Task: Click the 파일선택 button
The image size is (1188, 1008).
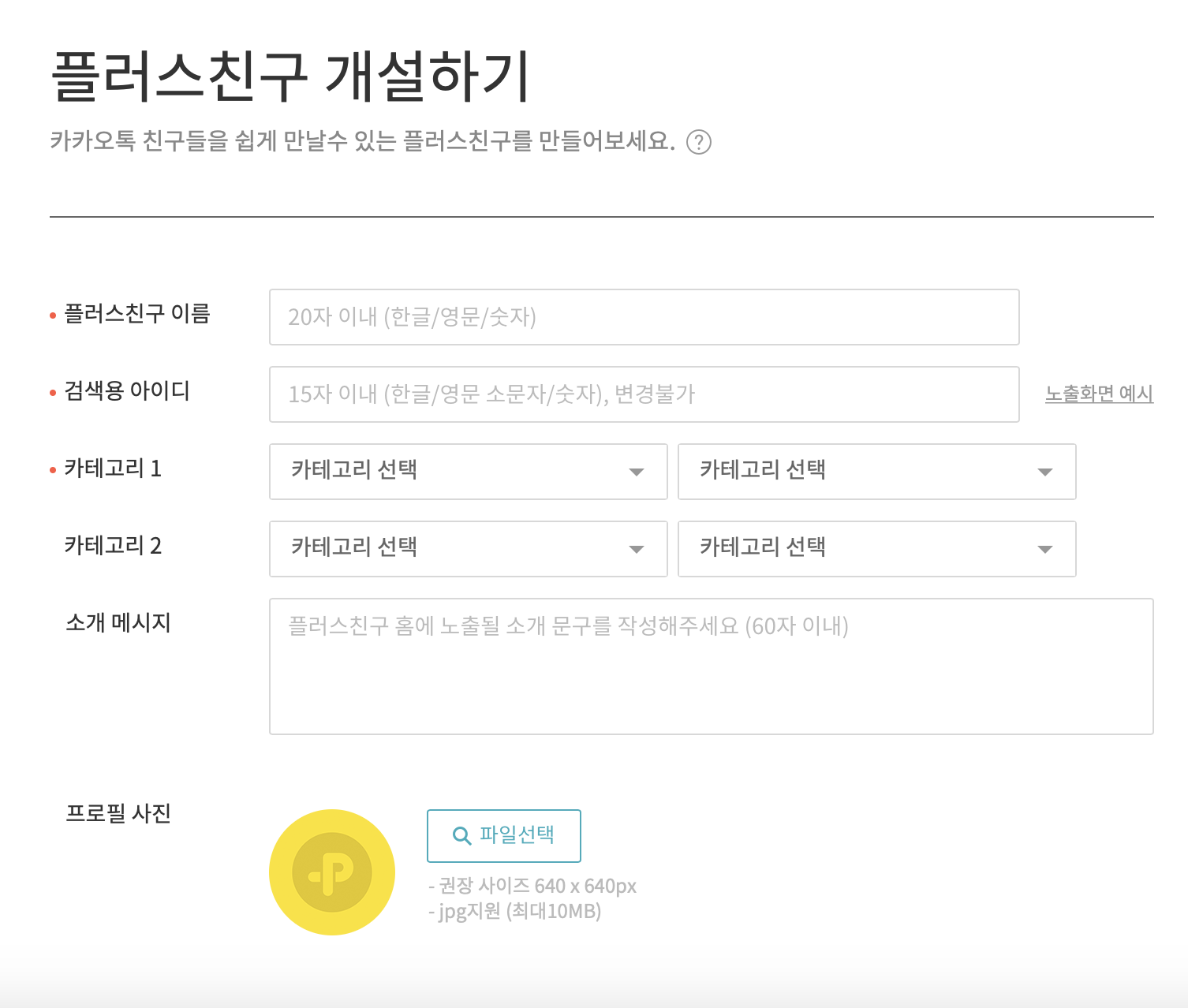Action: pos(504,836)
